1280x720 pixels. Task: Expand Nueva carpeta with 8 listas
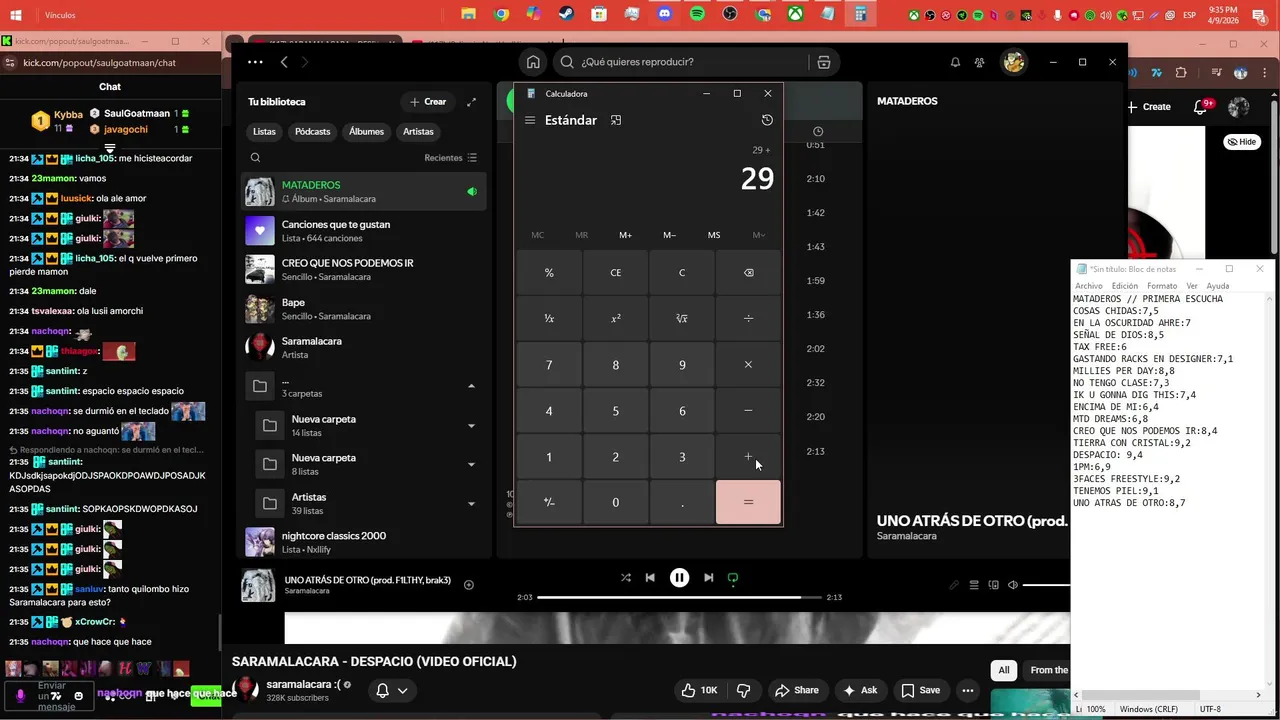pyautogui.click(x=471, y=464)
